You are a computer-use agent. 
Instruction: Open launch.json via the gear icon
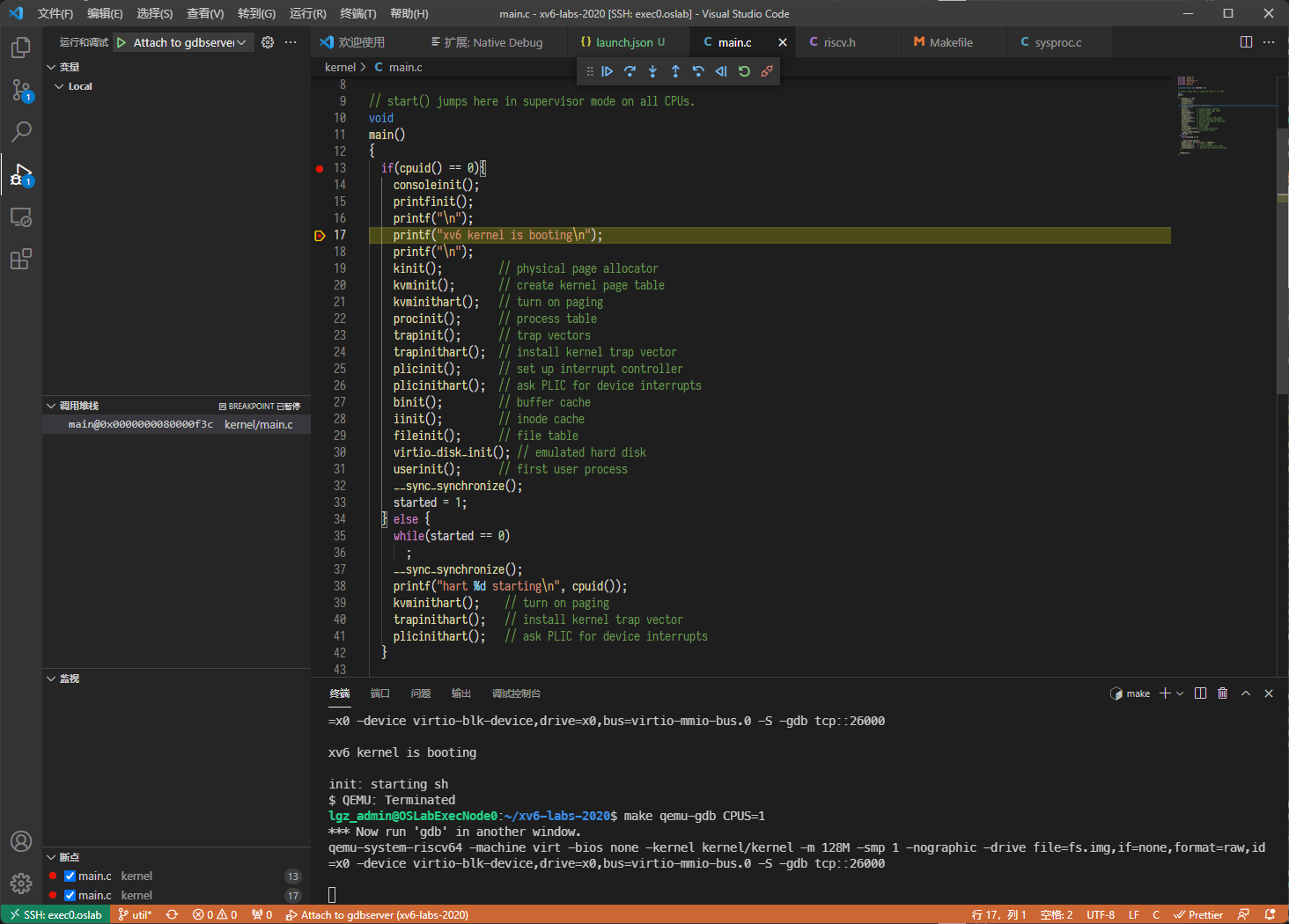coord(268,42)
